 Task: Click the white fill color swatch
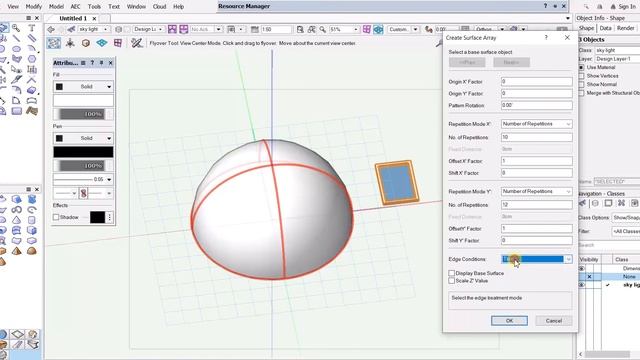(83, 100)
